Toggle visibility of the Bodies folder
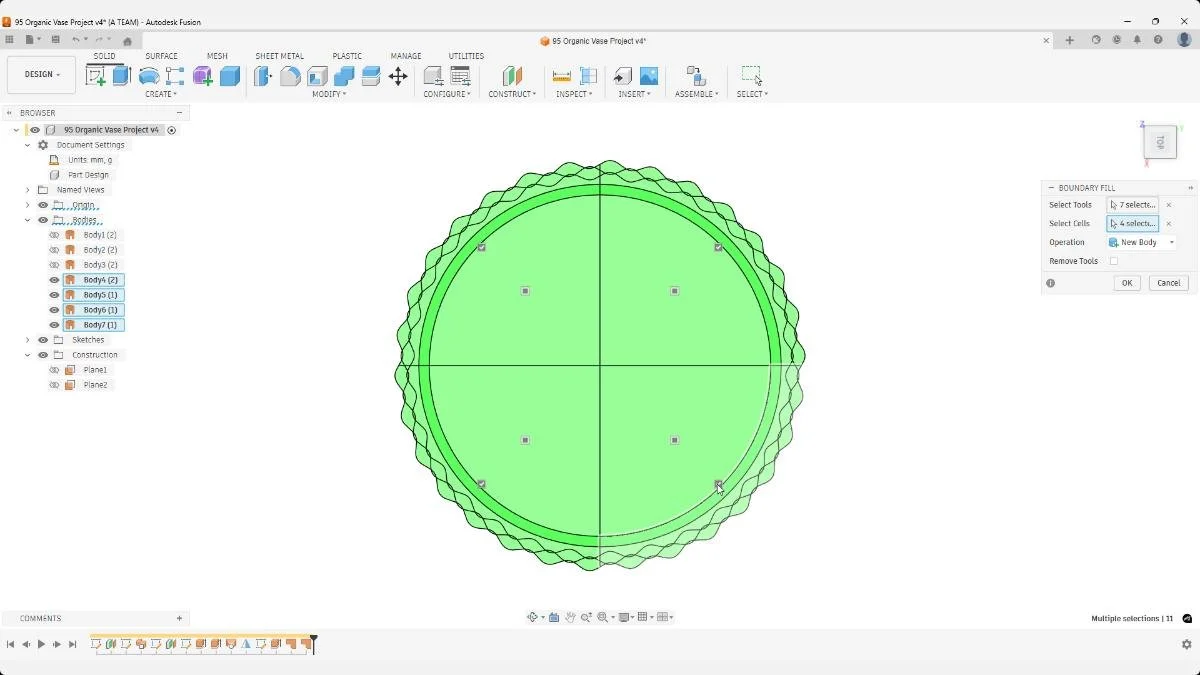Screen dimensions: 1200x675 tap(42, 220)
